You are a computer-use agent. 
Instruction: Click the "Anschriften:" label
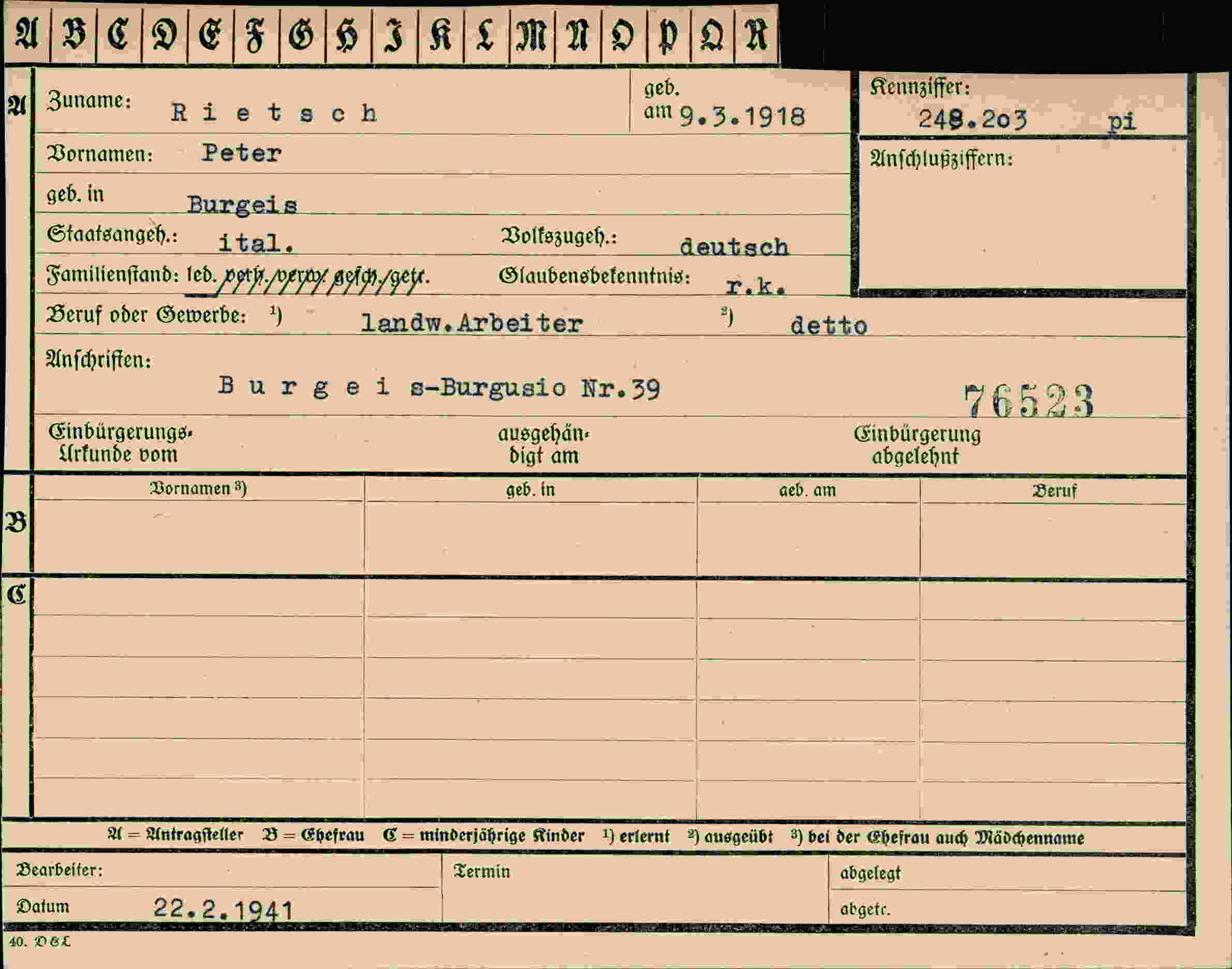click(x=99, y=360)
